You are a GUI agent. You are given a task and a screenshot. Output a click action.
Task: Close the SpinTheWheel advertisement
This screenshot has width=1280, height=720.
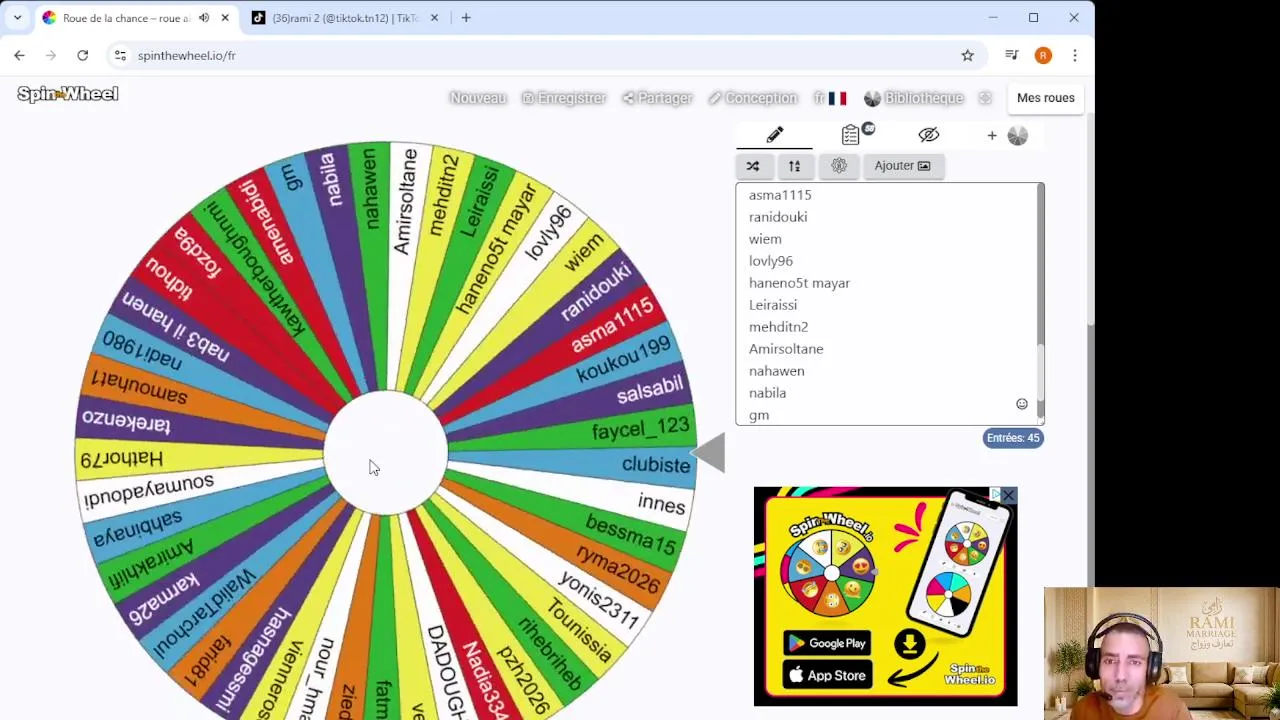point(1008,496)
